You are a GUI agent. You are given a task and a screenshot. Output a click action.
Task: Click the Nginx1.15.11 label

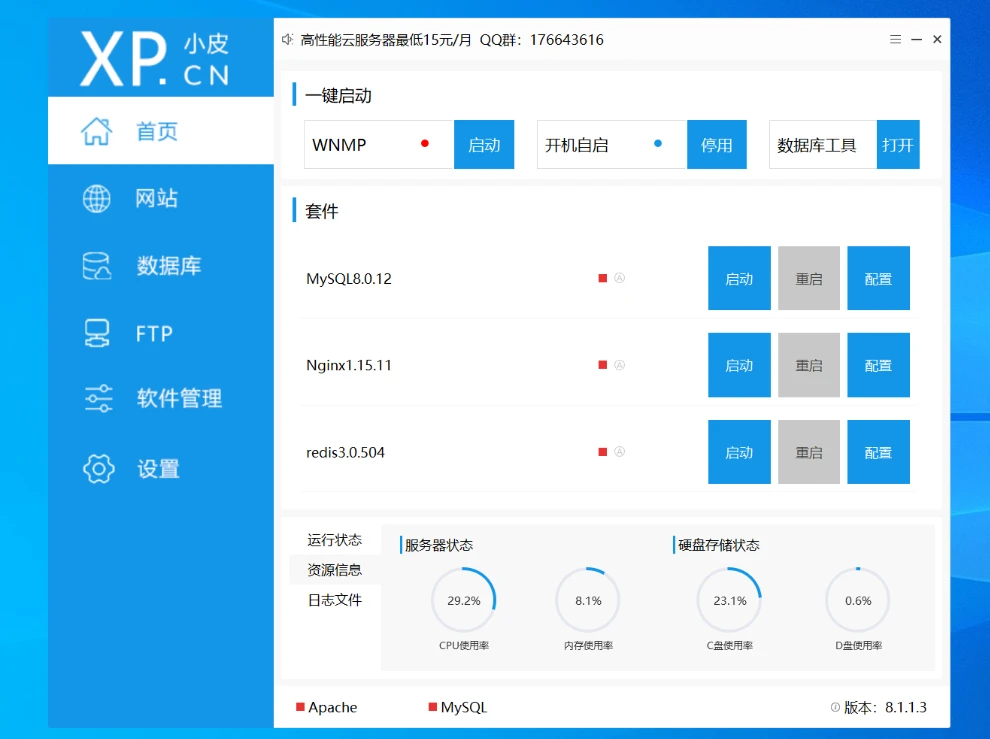pos(349,365)
